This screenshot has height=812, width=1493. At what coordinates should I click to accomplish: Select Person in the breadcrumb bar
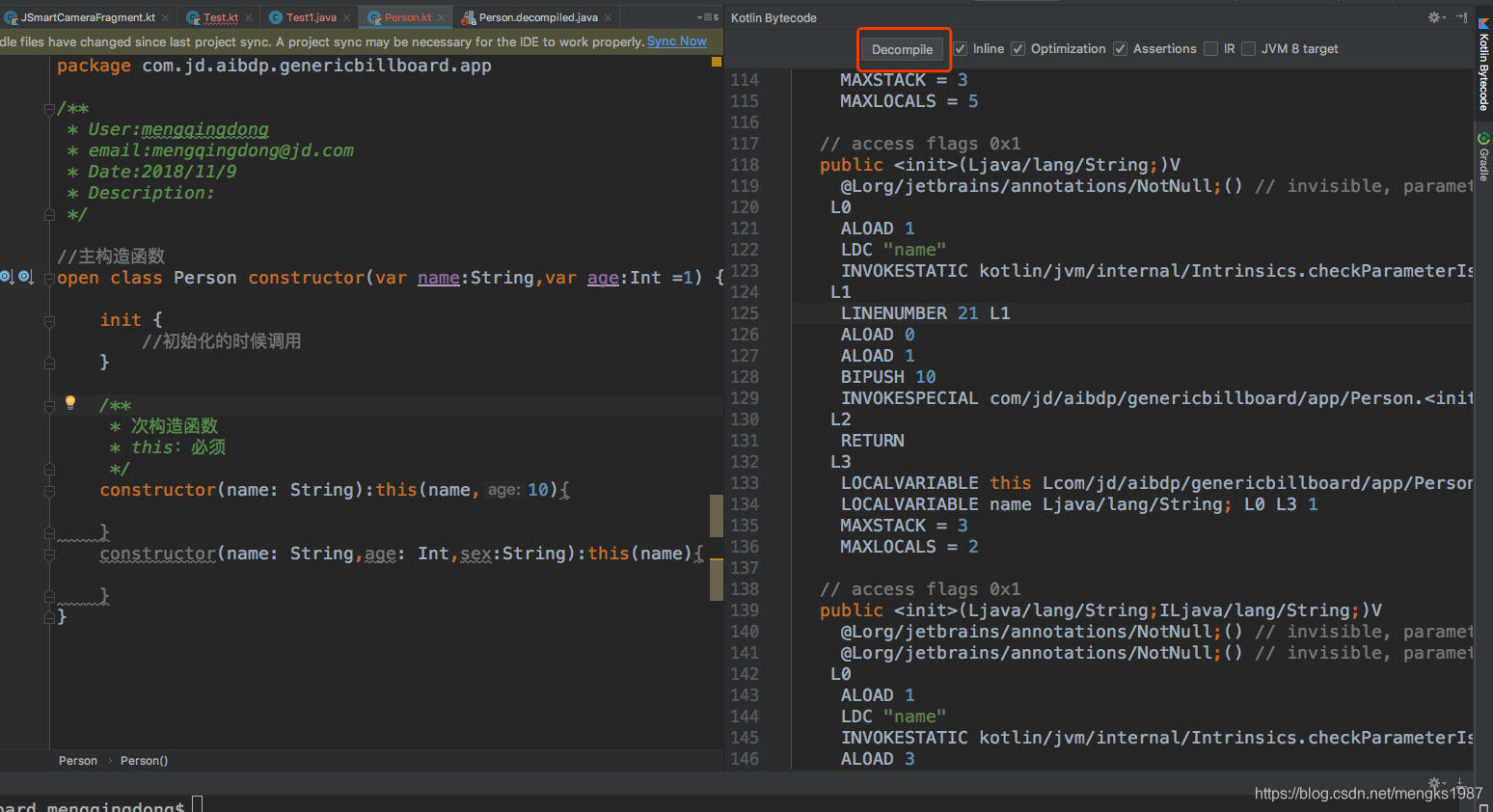point(78,761)
